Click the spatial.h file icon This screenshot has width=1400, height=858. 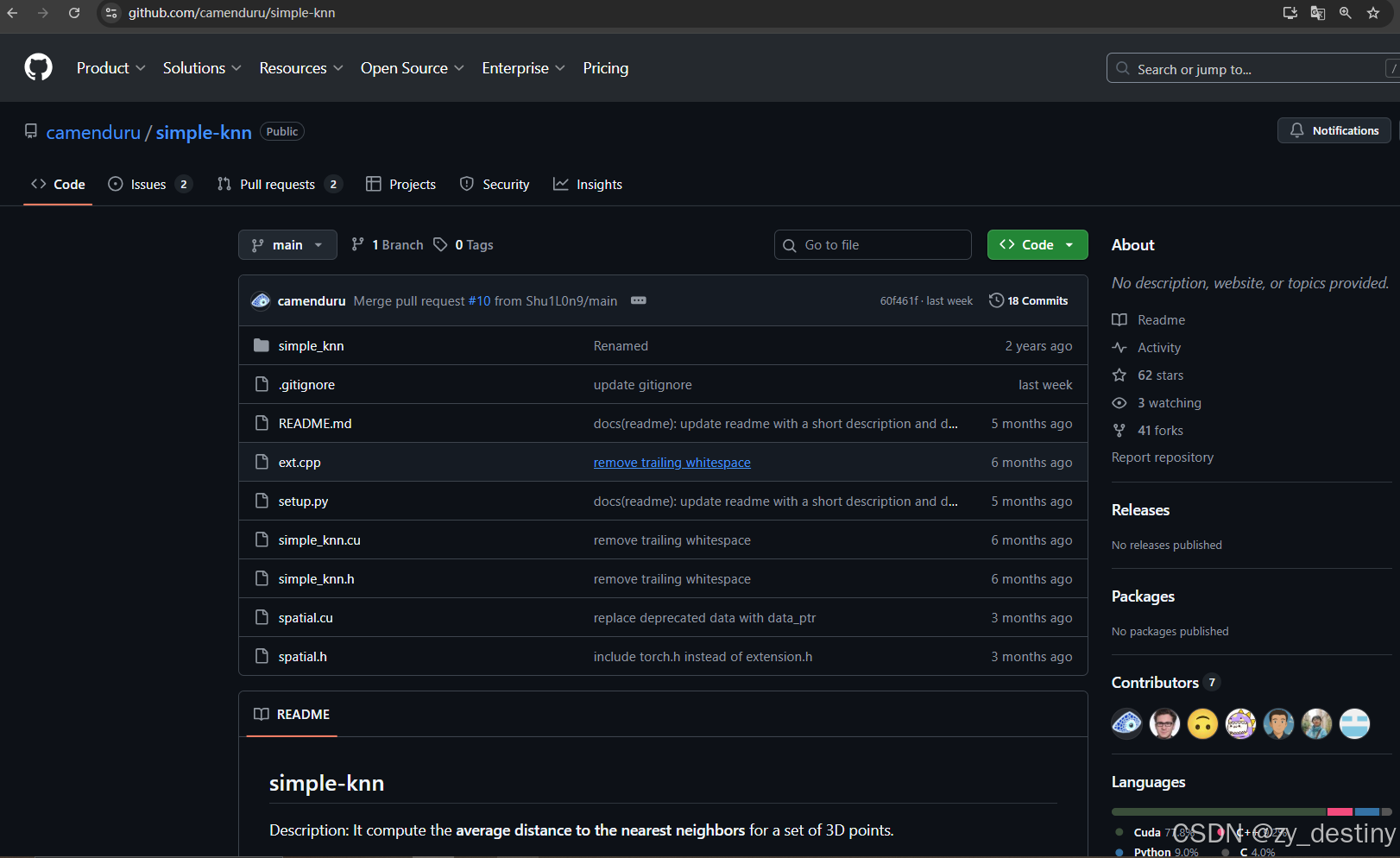(262, 656)
